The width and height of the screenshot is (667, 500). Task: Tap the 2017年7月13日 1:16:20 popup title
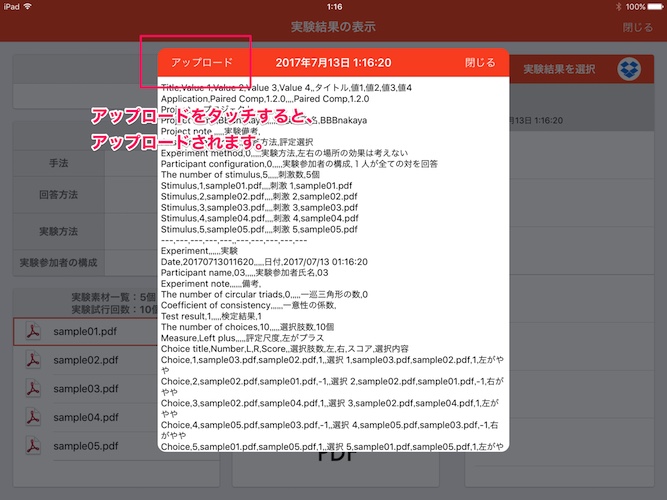coord(333,63)
